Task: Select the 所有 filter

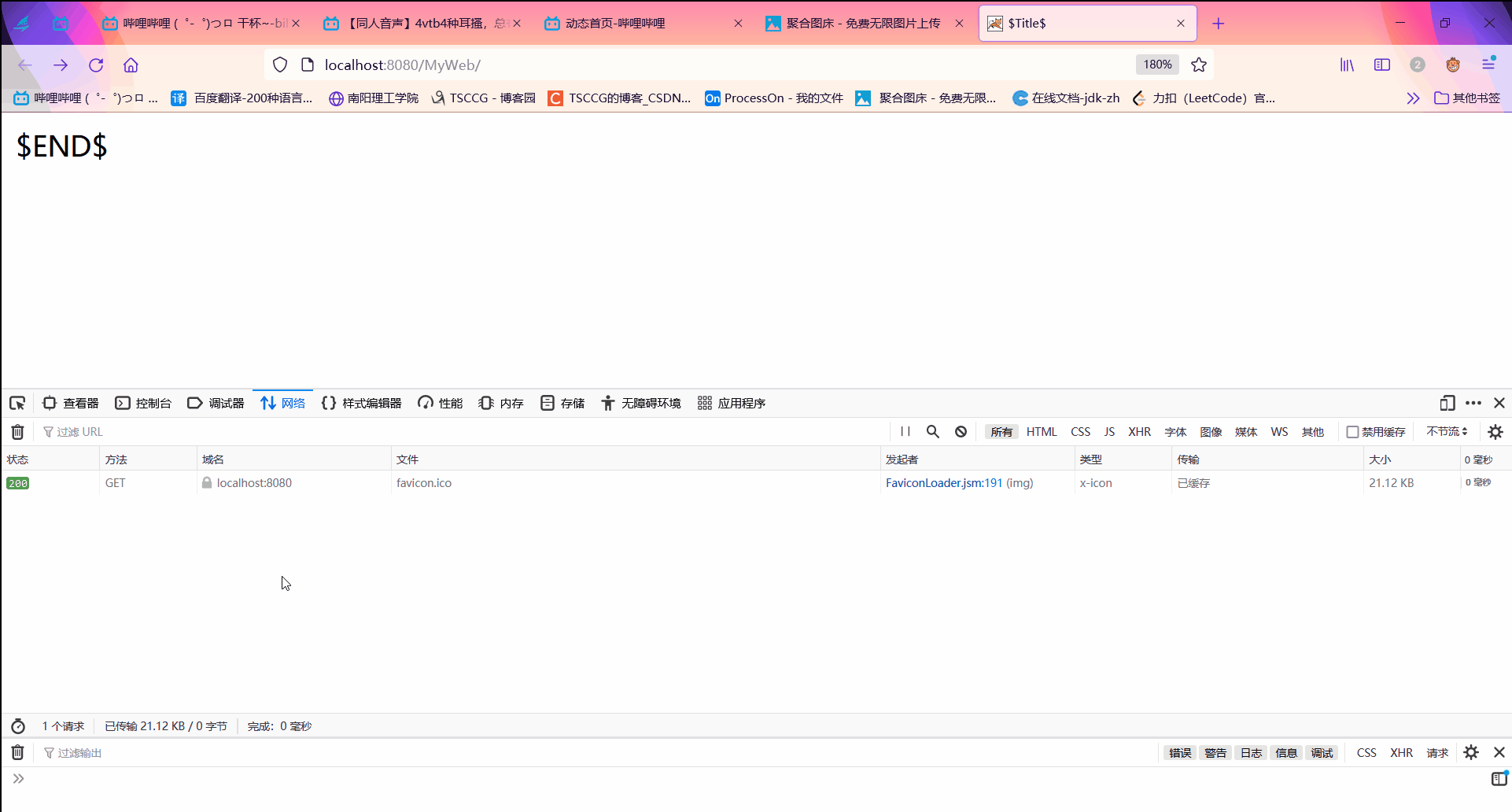Action: pos(1001,432)
